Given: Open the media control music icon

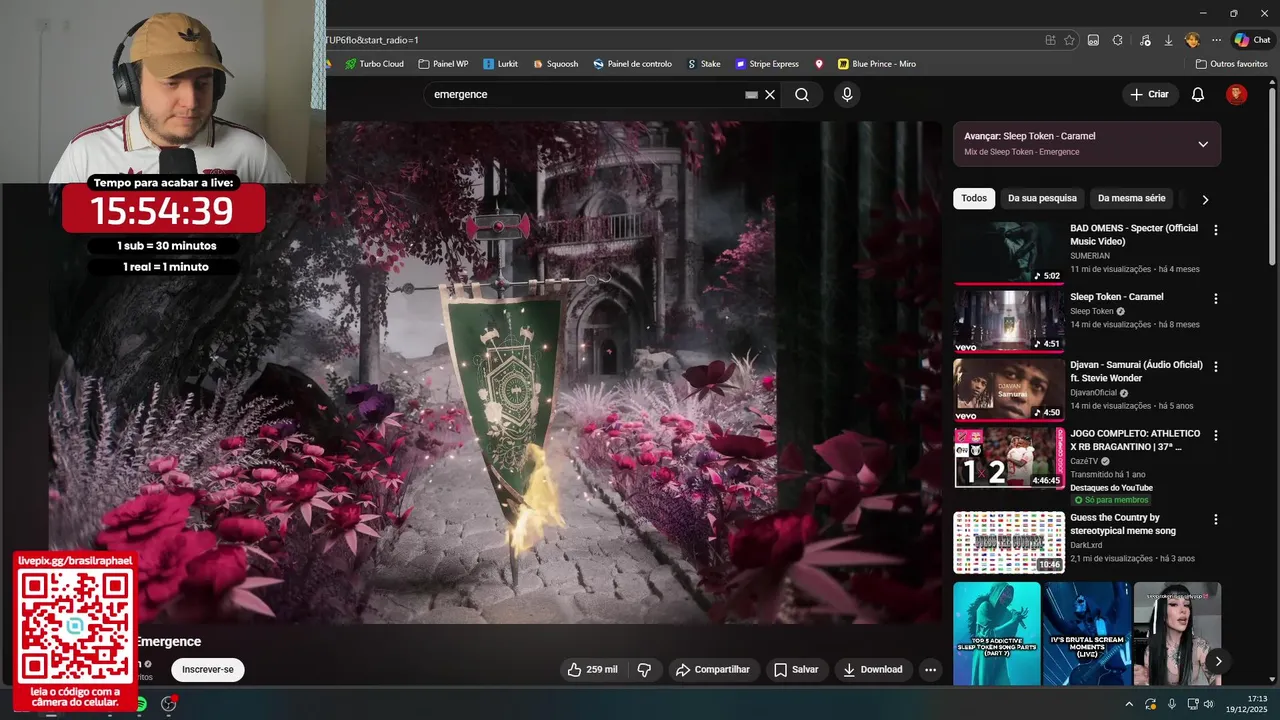Looking at the screenshot, I should [x=1144, y=40].
